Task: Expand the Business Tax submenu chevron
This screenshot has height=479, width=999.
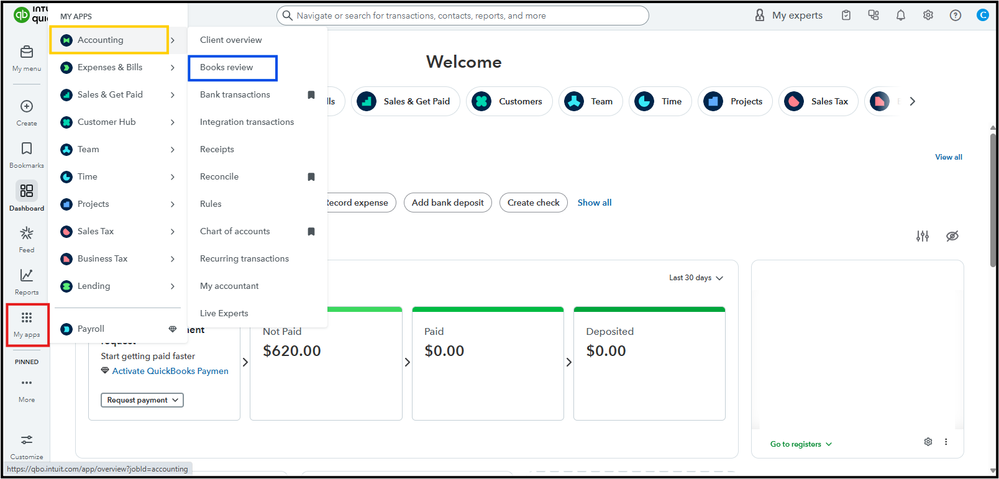Action: coord(173,259)
